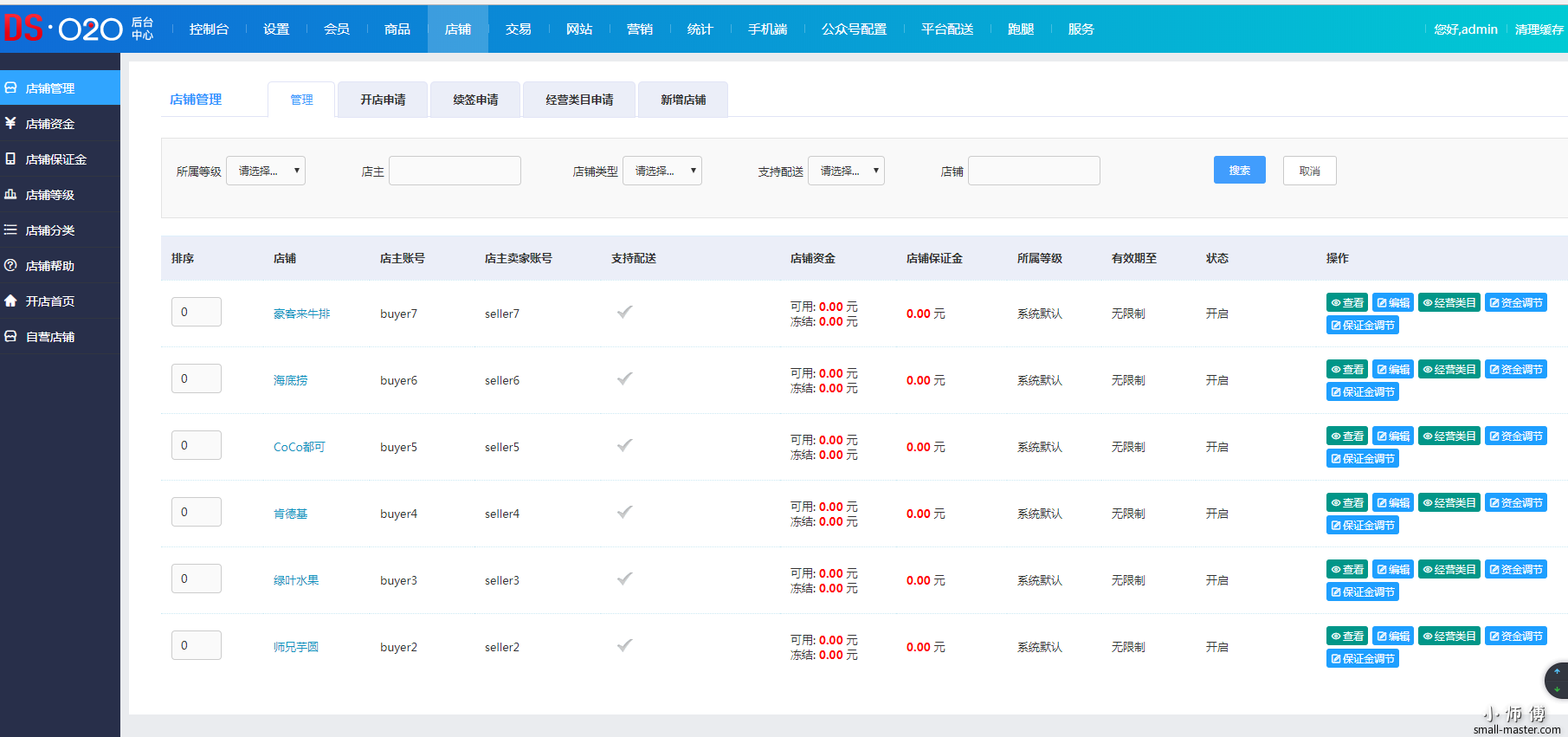This screenshot has width=1568, height=737.
Task: Open the CoCo都可 store link
Action: point(300,447)
